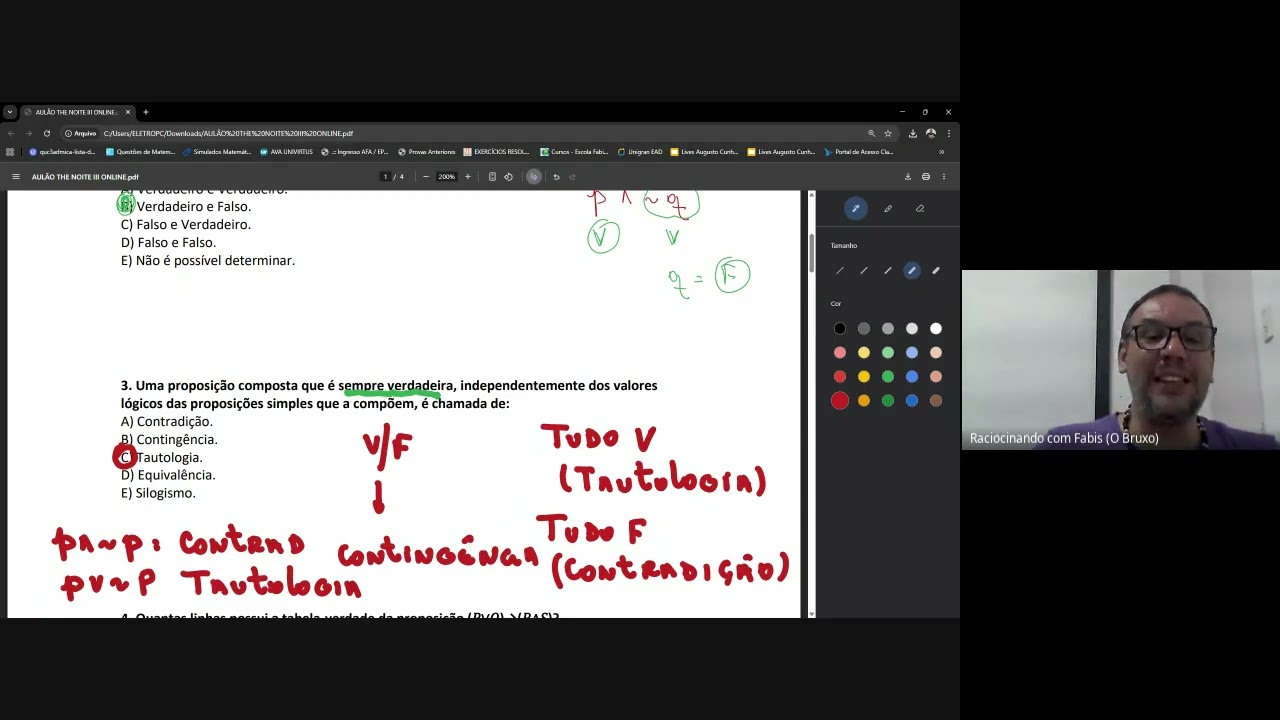
Task: Open Questões de Matem... bookmark
Action: pyautogui.click(x=140, y=152)
